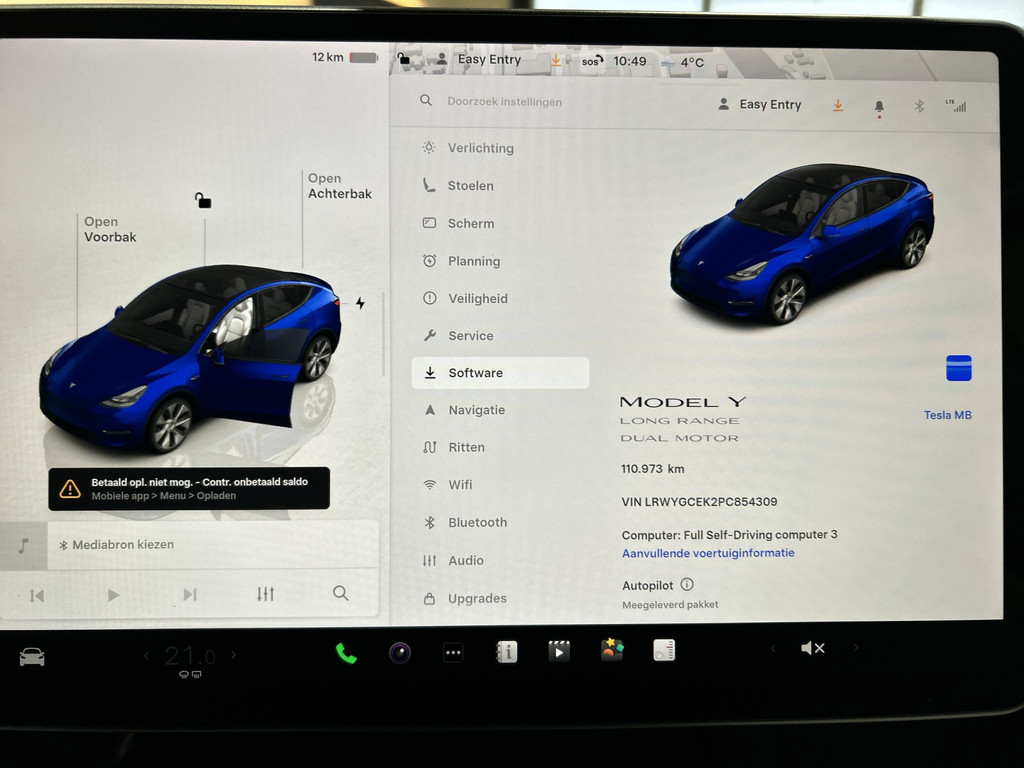This screenshot has height=768, width=1024.
Task: Select Navigatie in settings menu
Action: coord(476,410)
